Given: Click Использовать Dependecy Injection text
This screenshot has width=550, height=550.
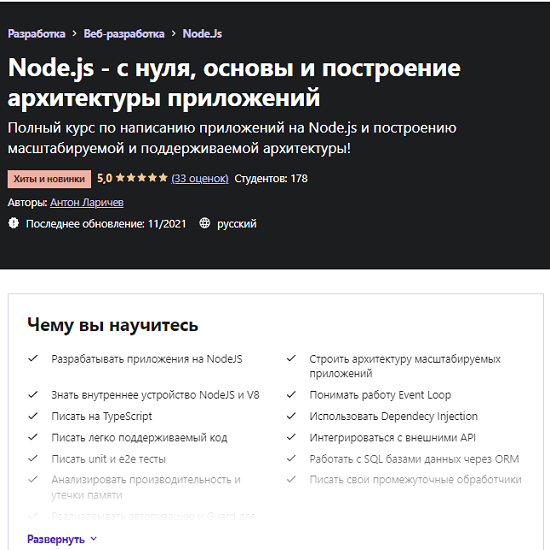Looking at the screenshot, I should point(394,416).
